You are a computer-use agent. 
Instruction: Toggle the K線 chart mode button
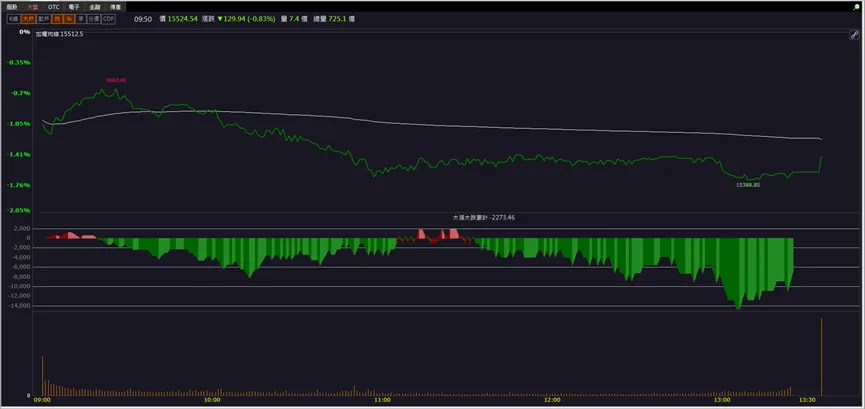pos(13,19)
